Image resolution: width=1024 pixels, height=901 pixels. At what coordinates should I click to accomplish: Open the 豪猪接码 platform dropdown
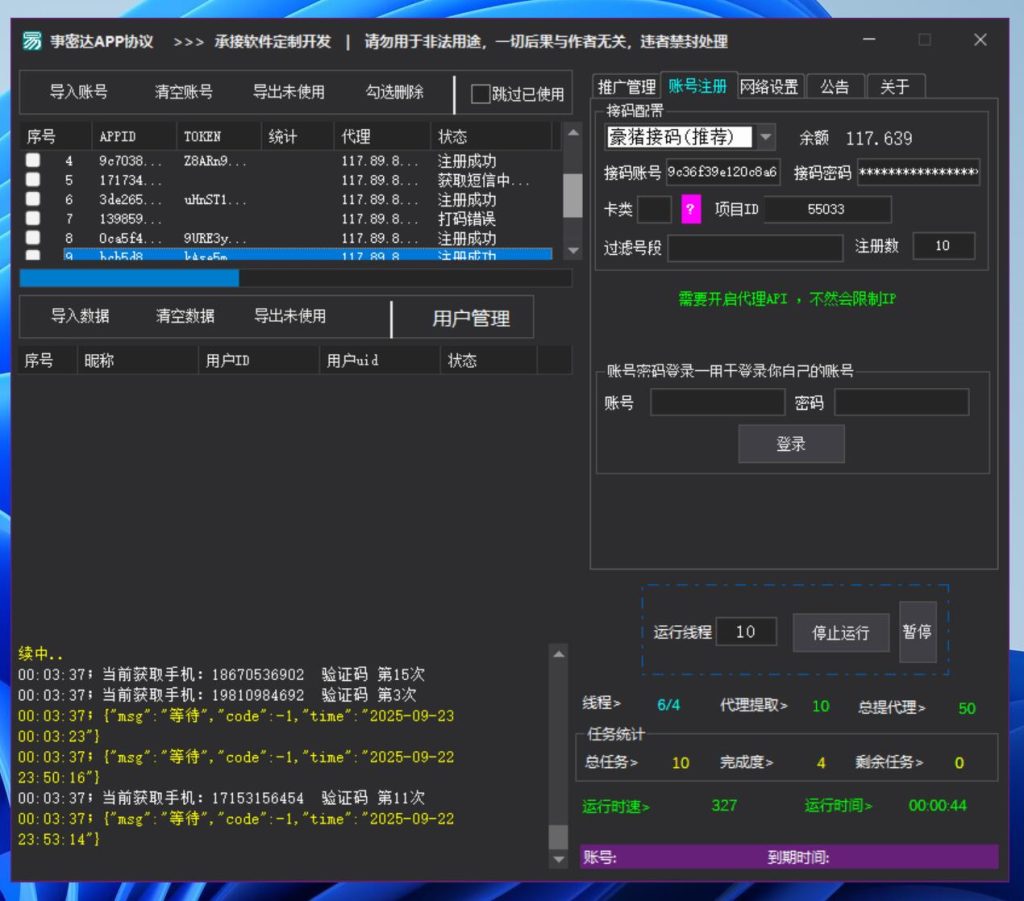click(x=765, y=137)
